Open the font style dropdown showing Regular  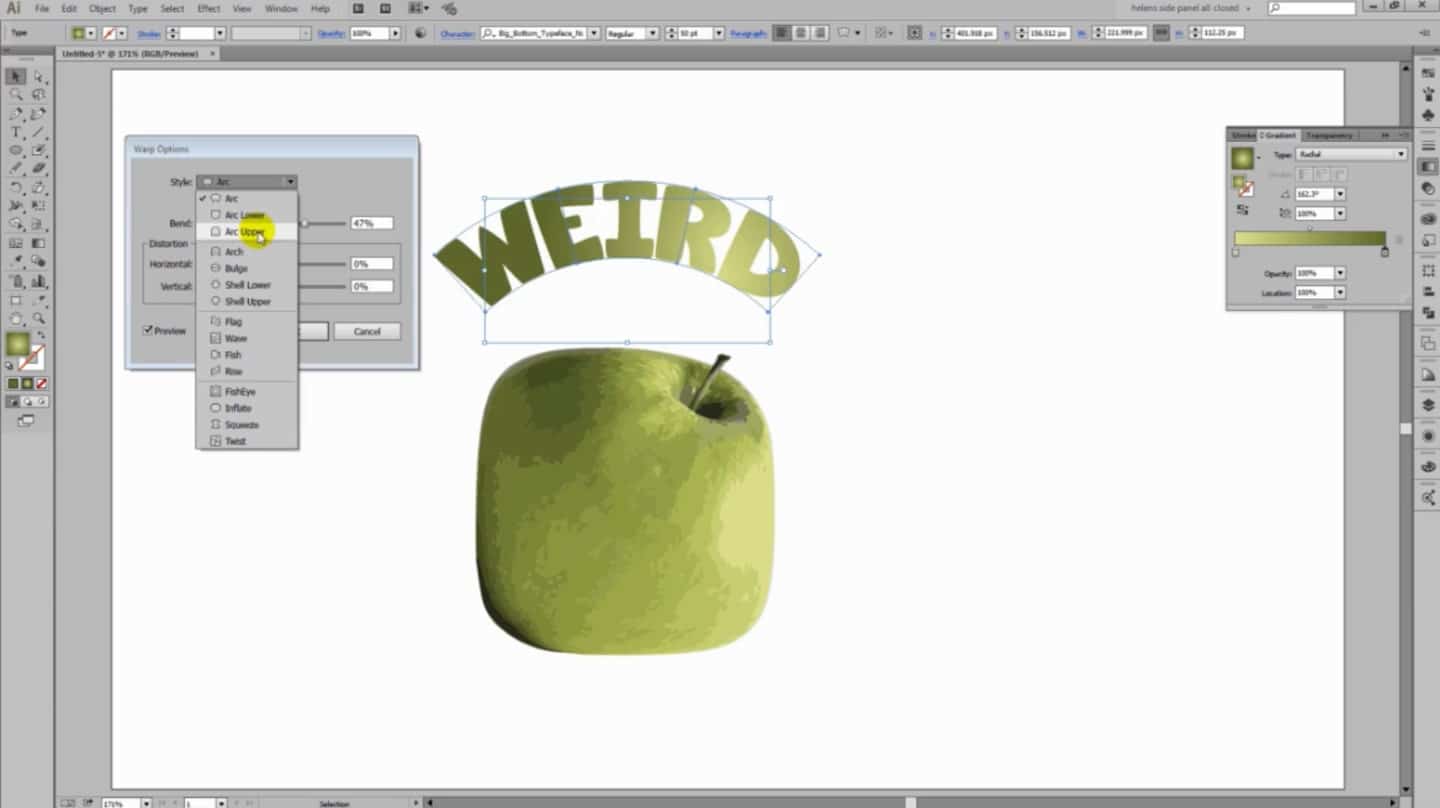coord(632,33)
